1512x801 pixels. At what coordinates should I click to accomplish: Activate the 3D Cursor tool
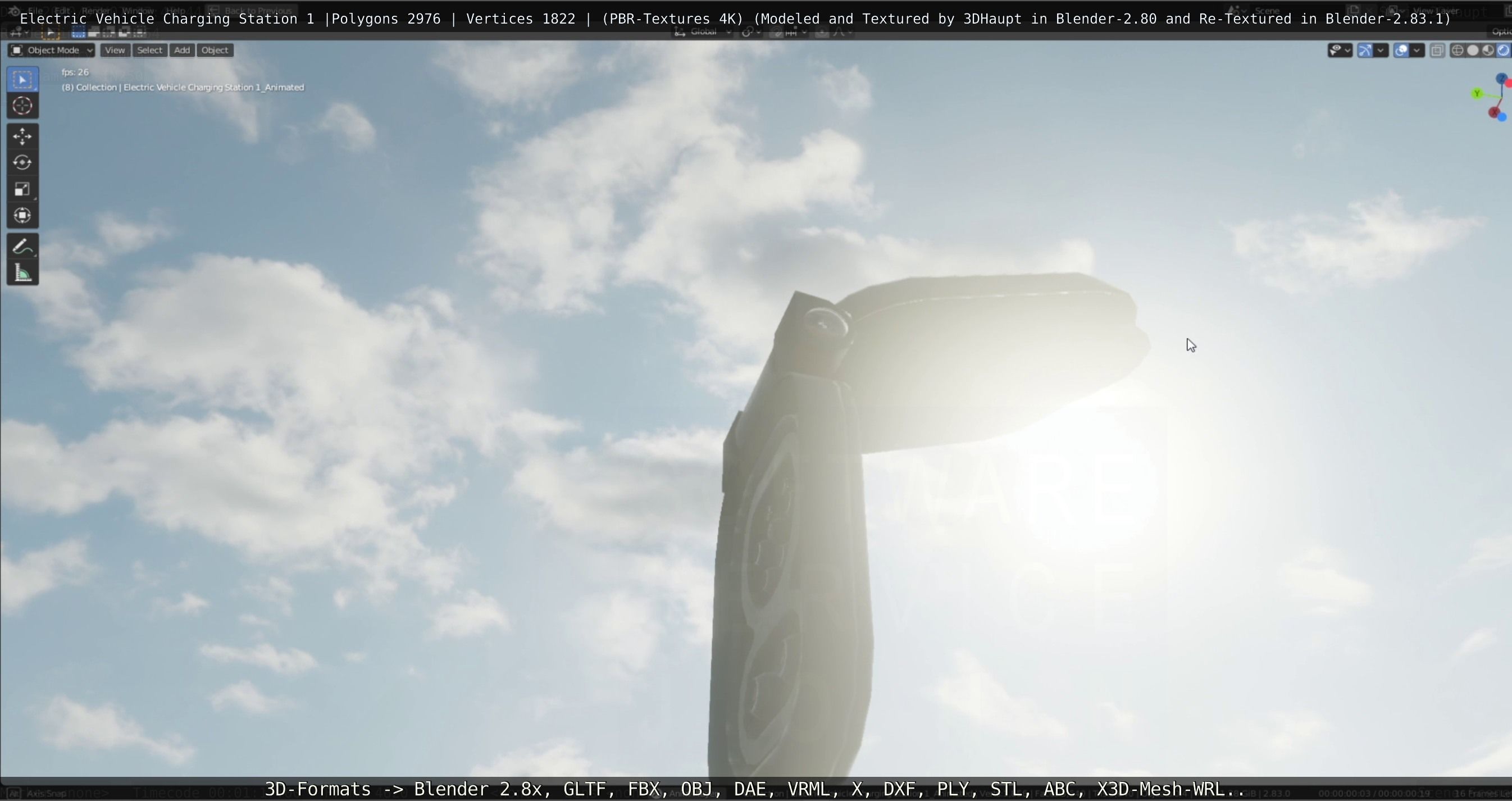point(22,106)
